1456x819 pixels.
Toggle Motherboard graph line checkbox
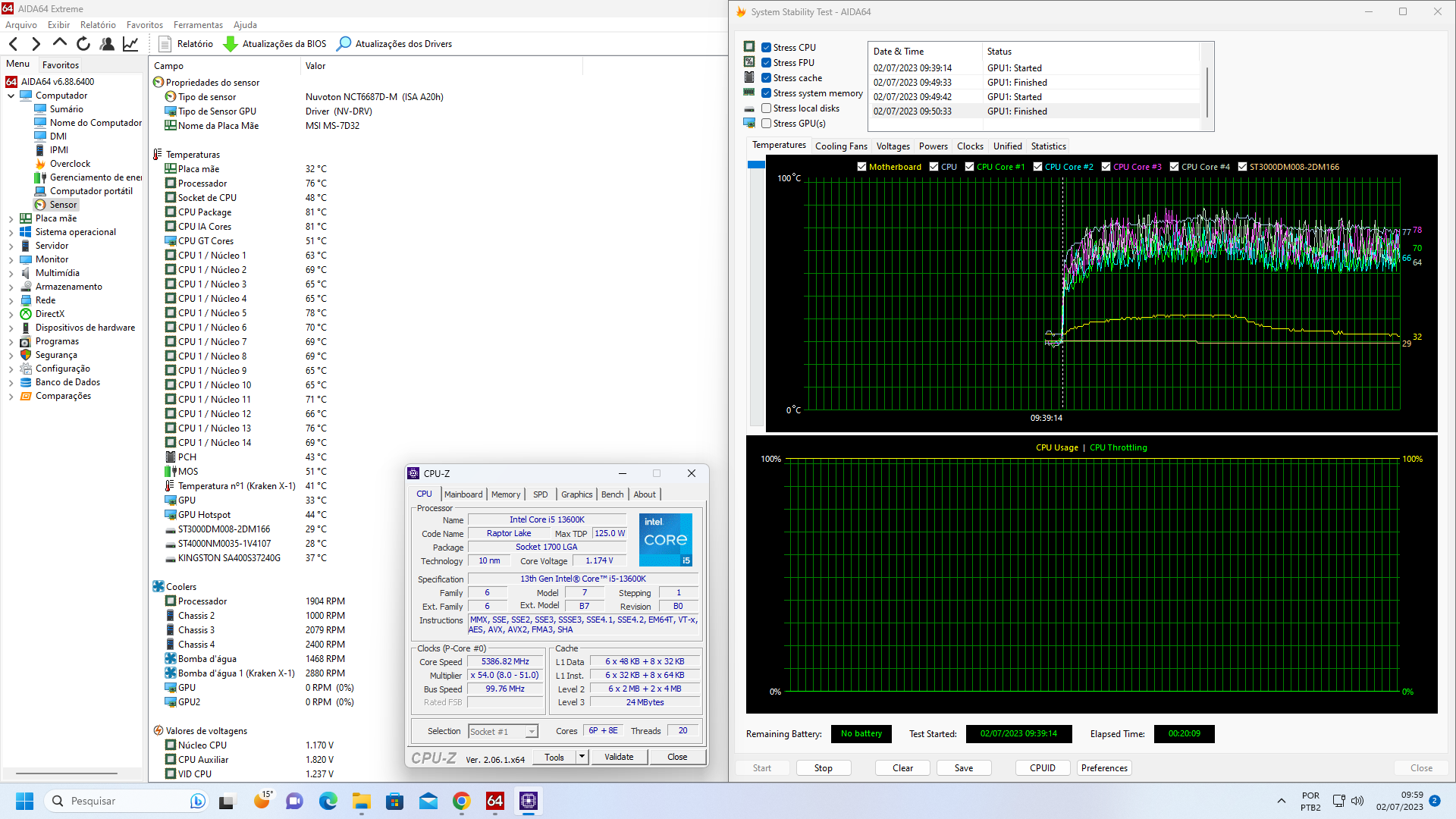pos(861,167)
